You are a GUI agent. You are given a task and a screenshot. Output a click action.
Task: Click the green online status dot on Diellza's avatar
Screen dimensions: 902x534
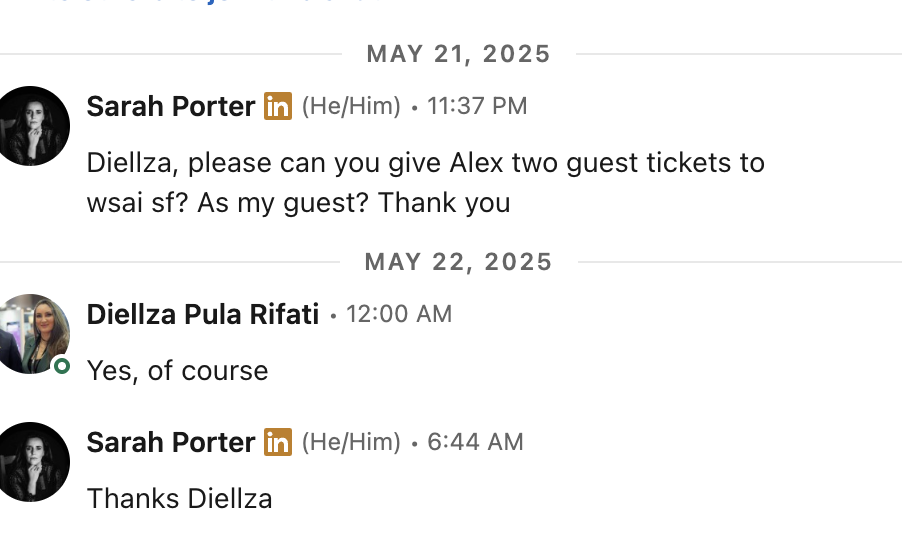[62, 367]
